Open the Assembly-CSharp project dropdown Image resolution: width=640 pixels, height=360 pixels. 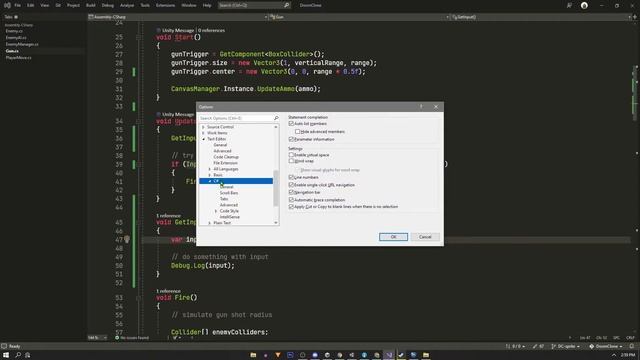click(178, 17)
